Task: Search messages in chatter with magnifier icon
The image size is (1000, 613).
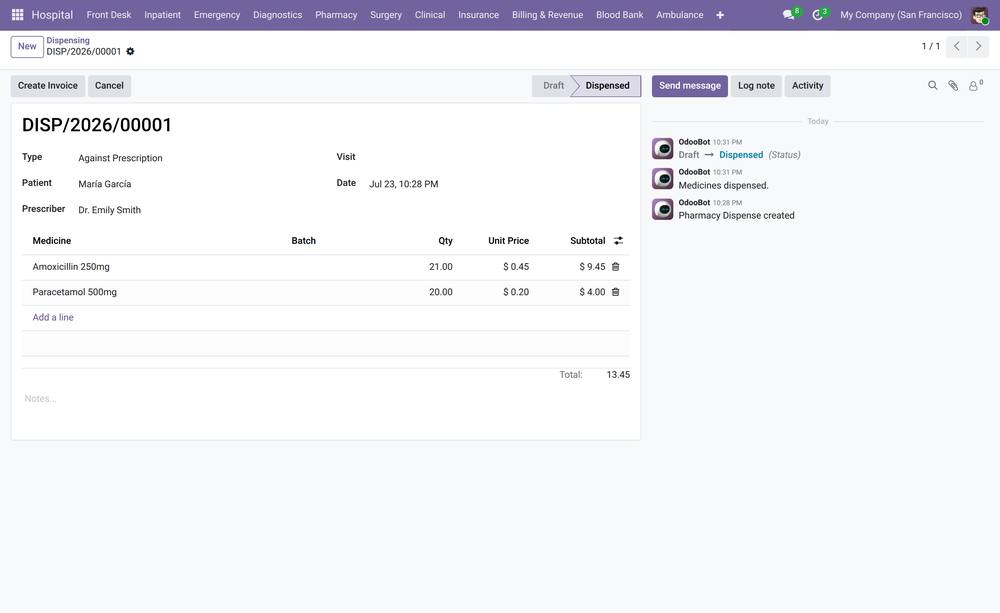Action: 932,85
